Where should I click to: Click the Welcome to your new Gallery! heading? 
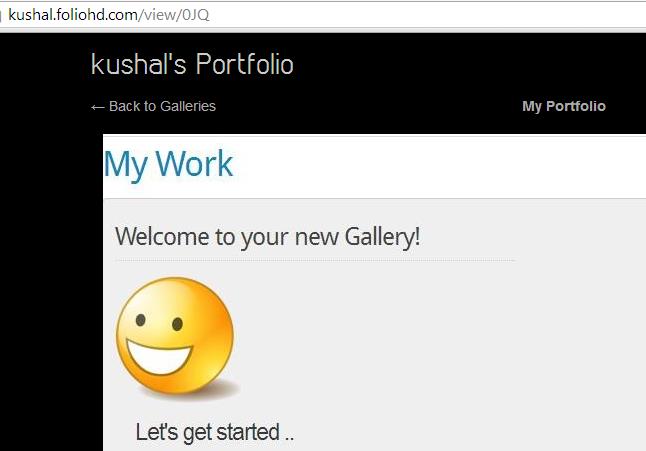(x=267, y=237)
